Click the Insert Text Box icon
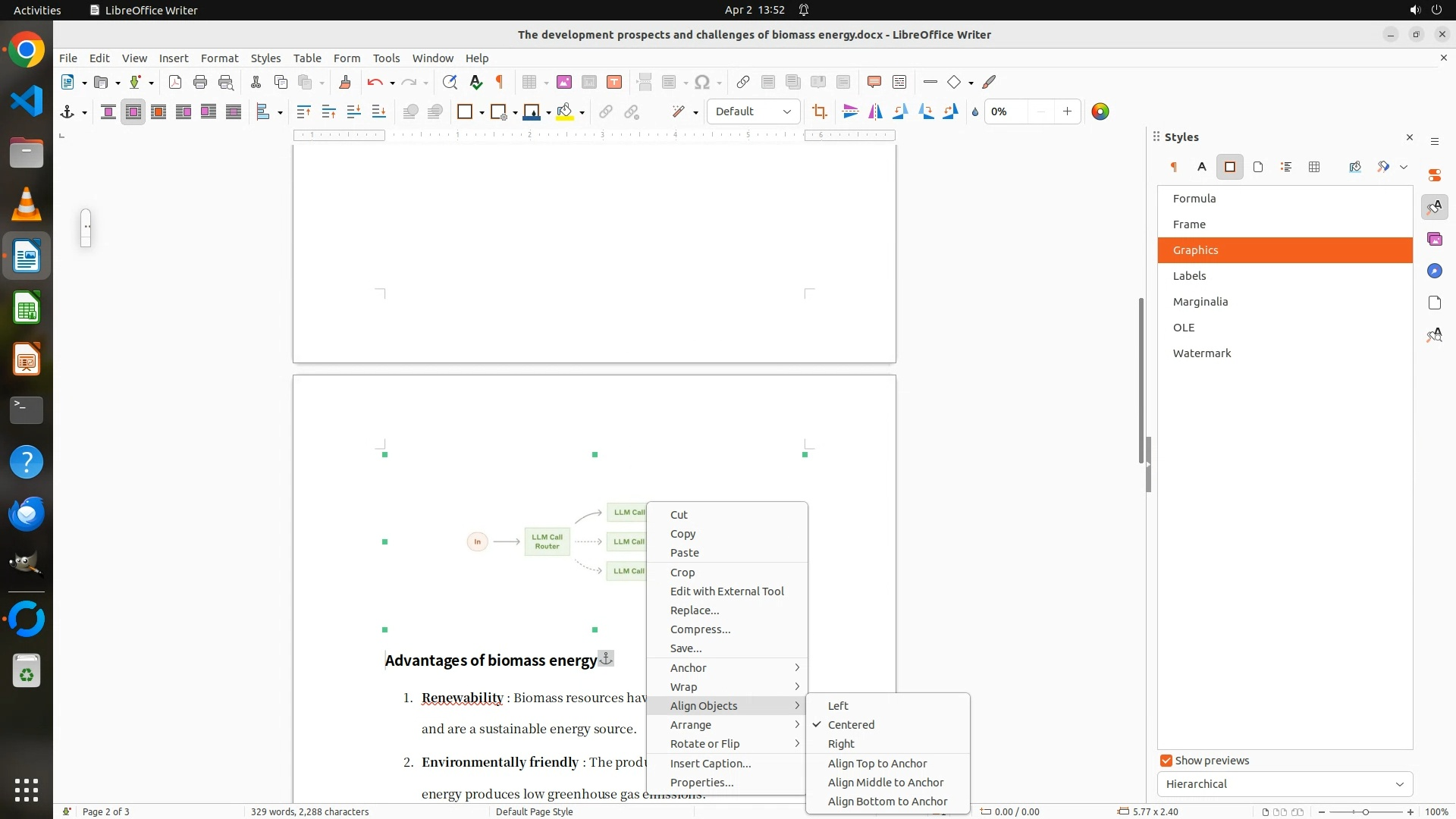Image resolution: width=1456 pixels, height=819 pixels. coord(614,82)
